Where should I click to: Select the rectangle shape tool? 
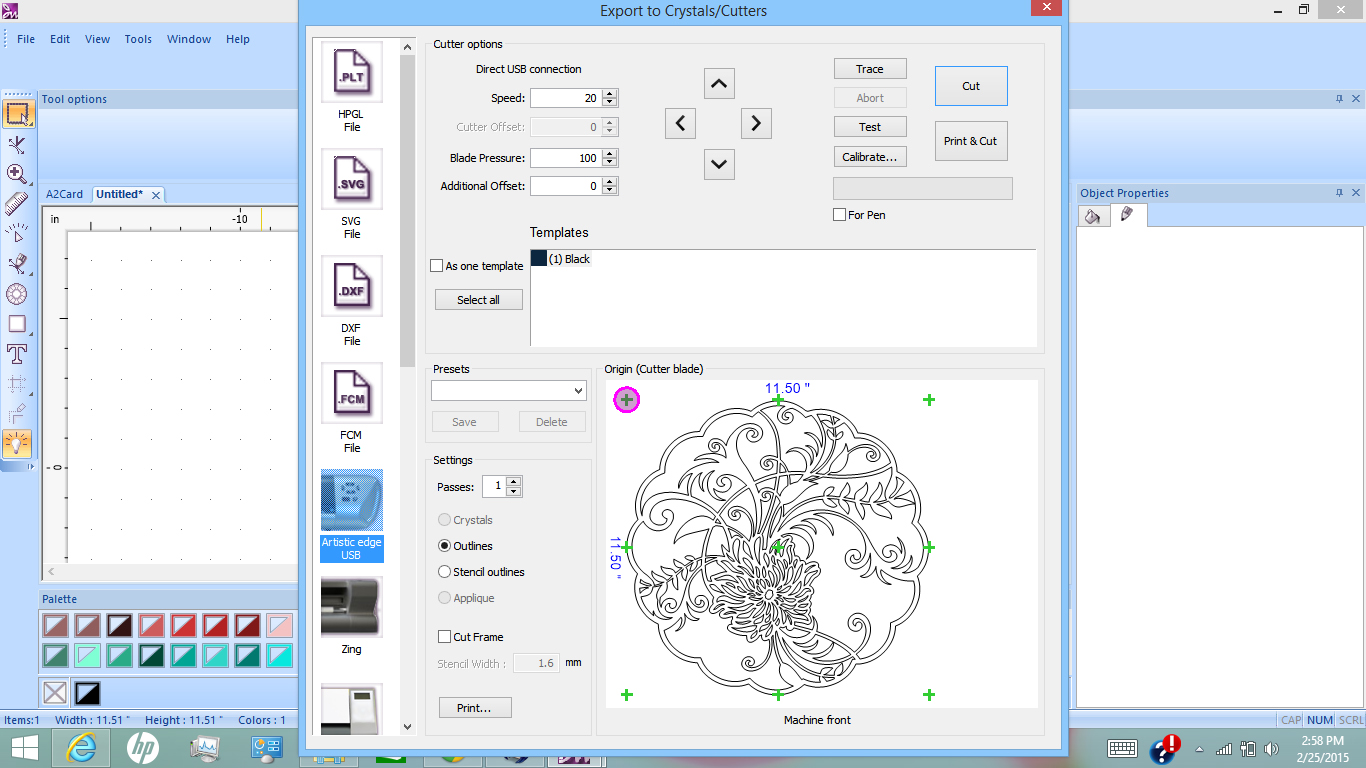[17, 324]
